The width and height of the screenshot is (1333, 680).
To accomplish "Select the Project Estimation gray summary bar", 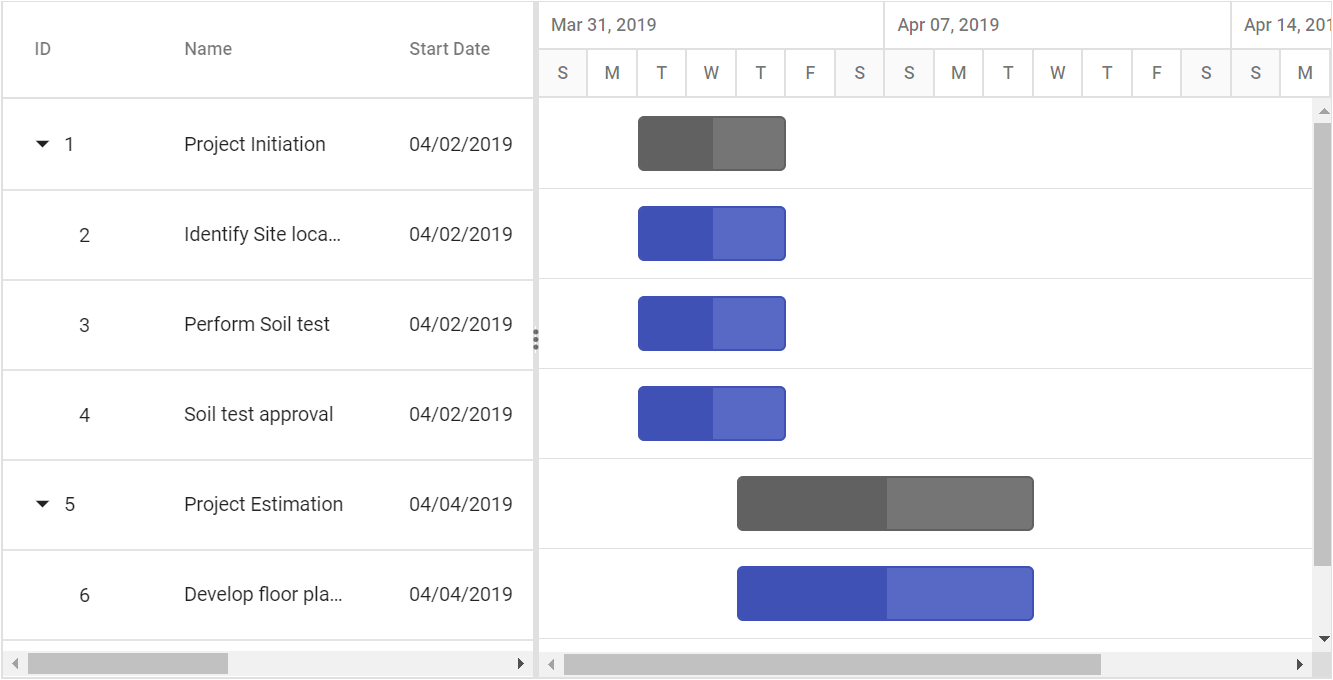I will 885,504.
